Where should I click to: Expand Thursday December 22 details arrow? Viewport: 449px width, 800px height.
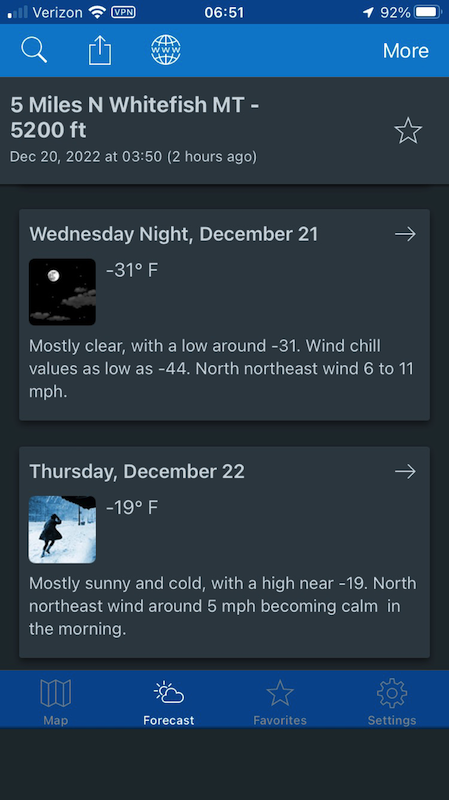tap(405, 471)
